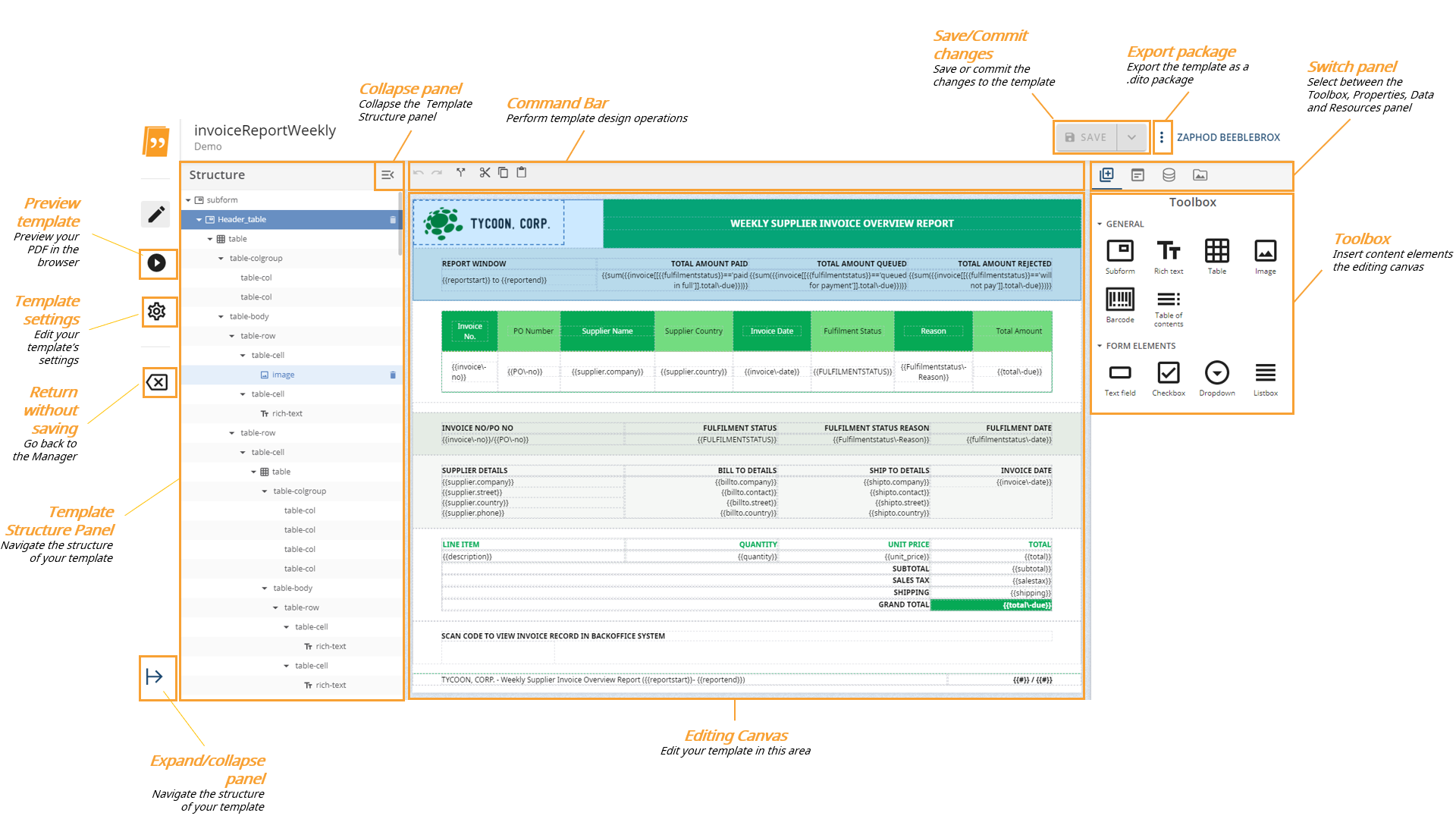The width and height of the screenshot is (1456, 819).
Task: Collapse the Header_table tree node
Action: pyautogui.click(x=199, y=220)
